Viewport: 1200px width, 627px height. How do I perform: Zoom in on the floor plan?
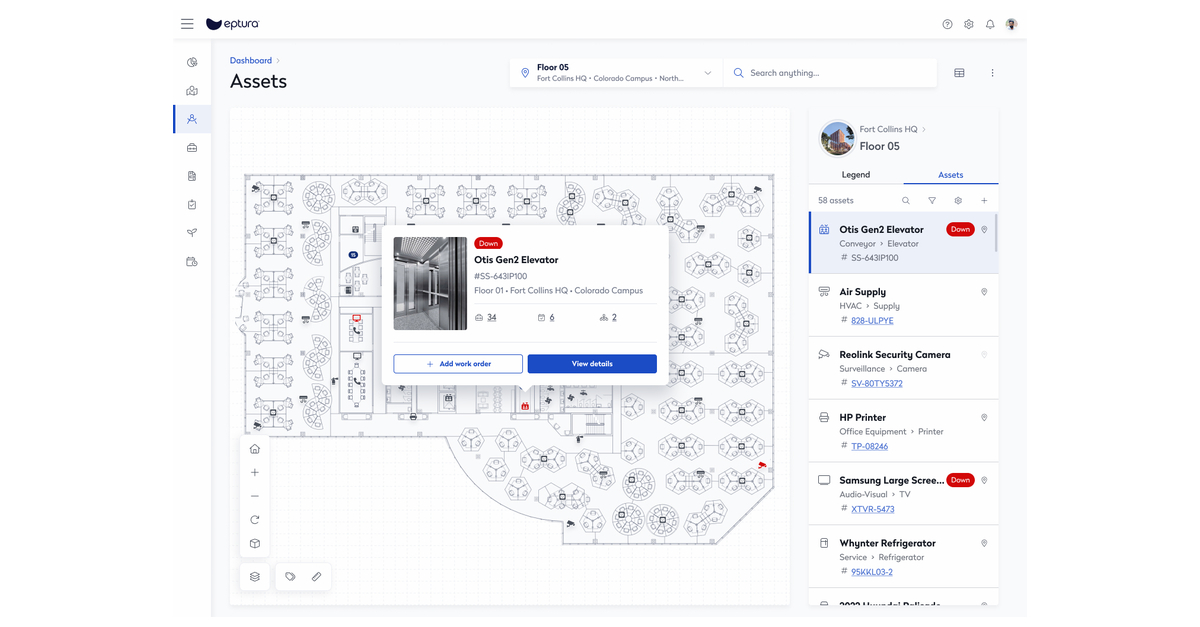tap(254, 471)
